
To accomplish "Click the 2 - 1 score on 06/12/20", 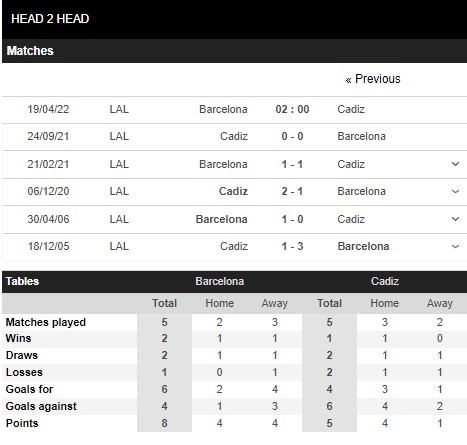I will pos(292,191).
